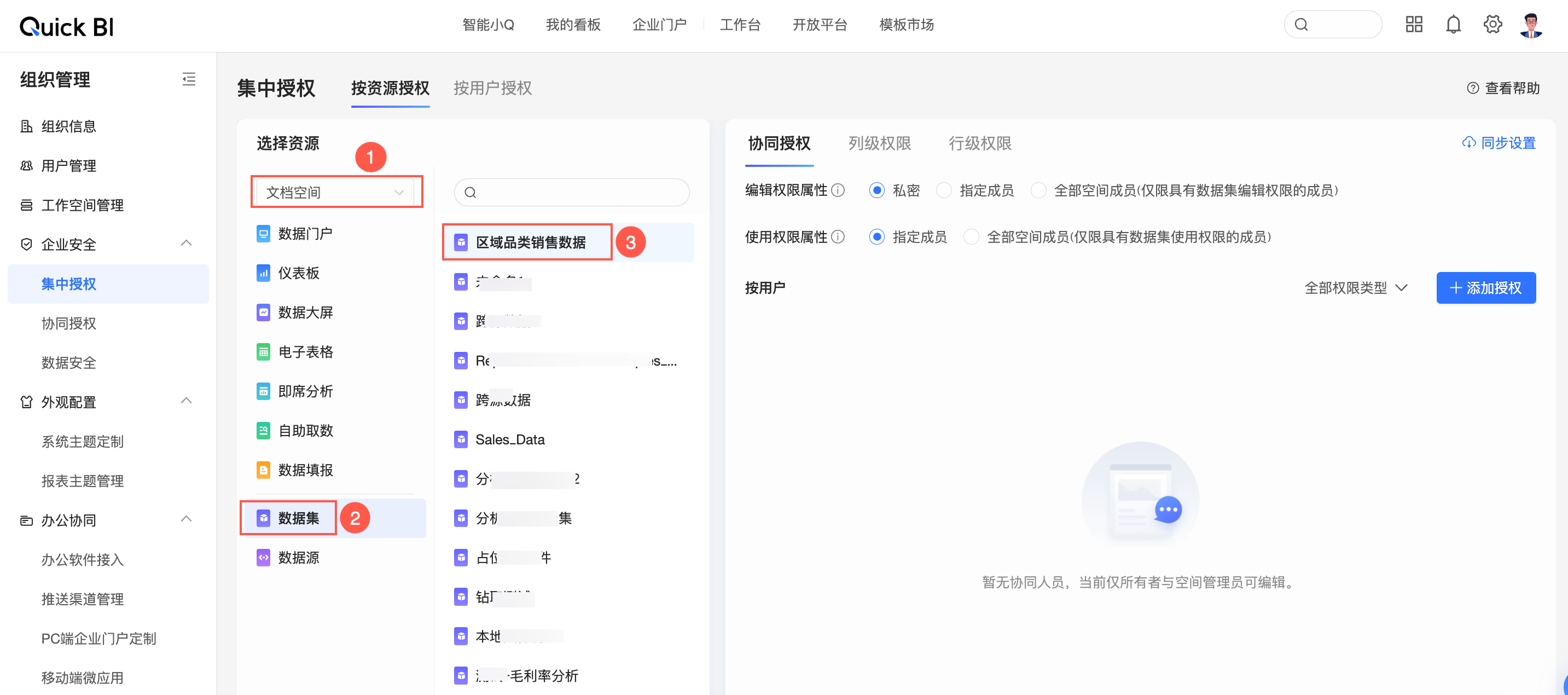Switch to 按用户授权 tab
The height and width of the screenshot is (695, 1568).
click(x=492, y=88)
